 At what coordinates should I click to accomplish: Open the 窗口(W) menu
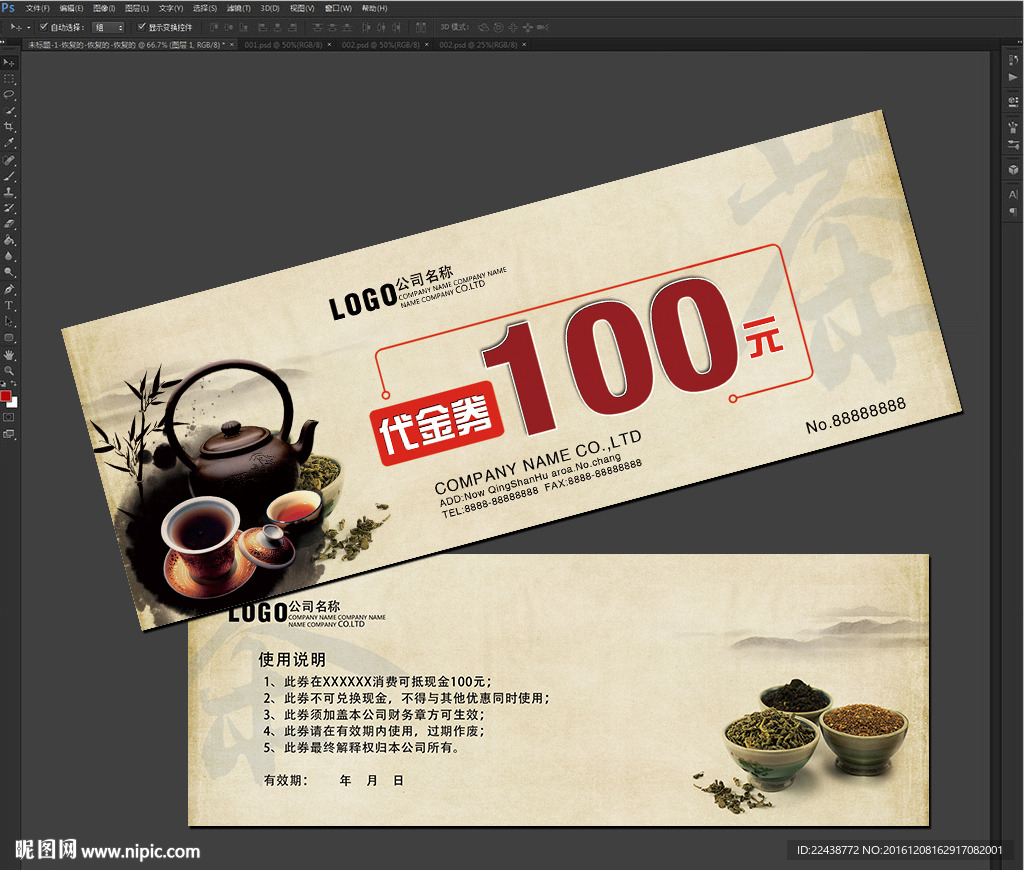click(338, 8)
